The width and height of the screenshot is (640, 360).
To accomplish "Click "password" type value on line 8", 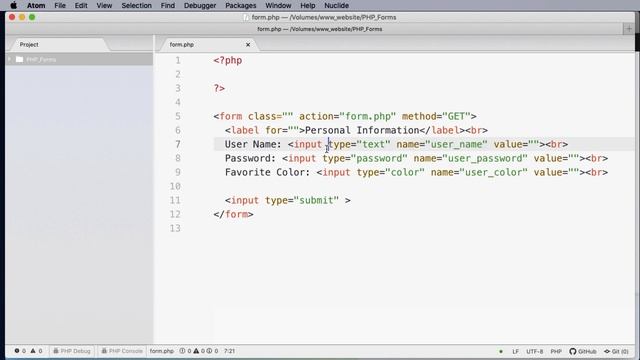I will 379,158.
